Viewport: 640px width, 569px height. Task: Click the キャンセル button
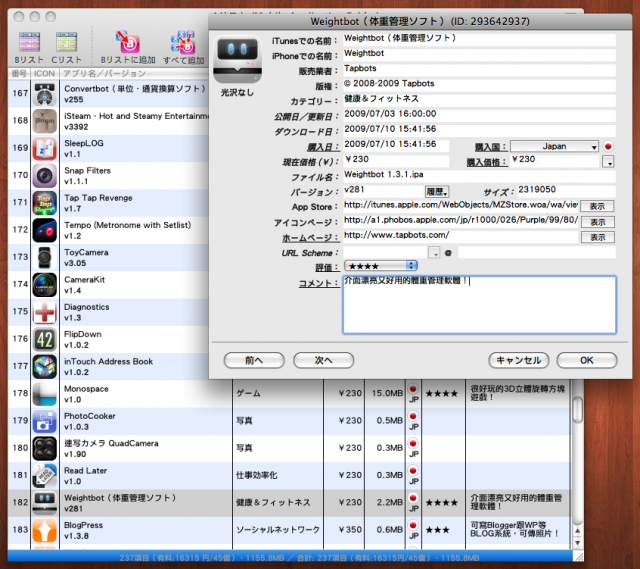point(518,360)
